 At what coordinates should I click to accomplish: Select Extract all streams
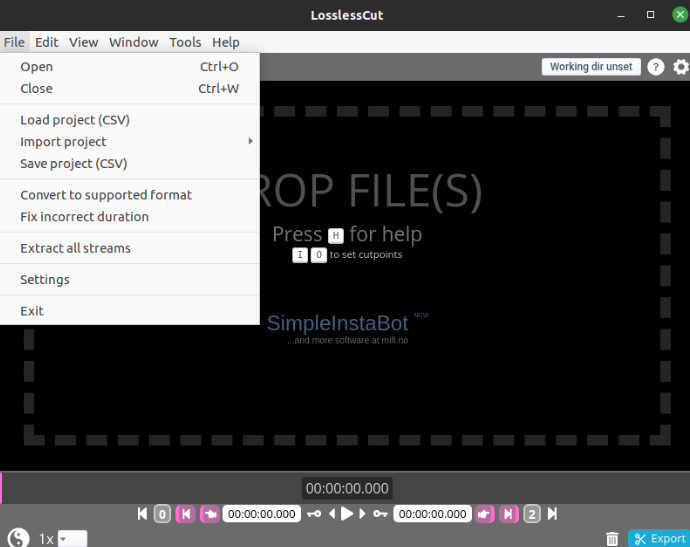[130, 248]
